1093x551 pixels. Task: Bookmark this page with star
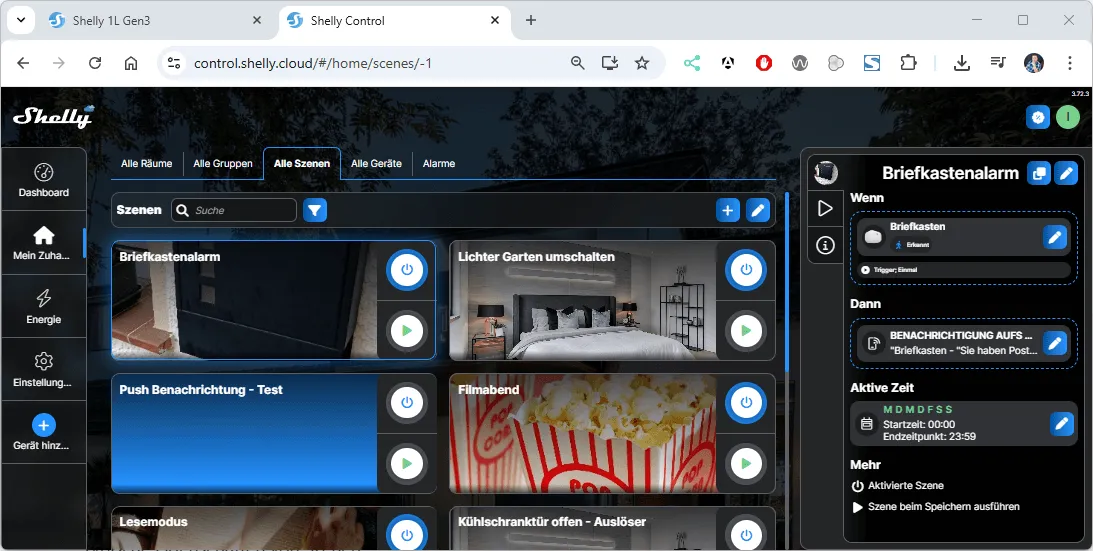click(641, 63)
